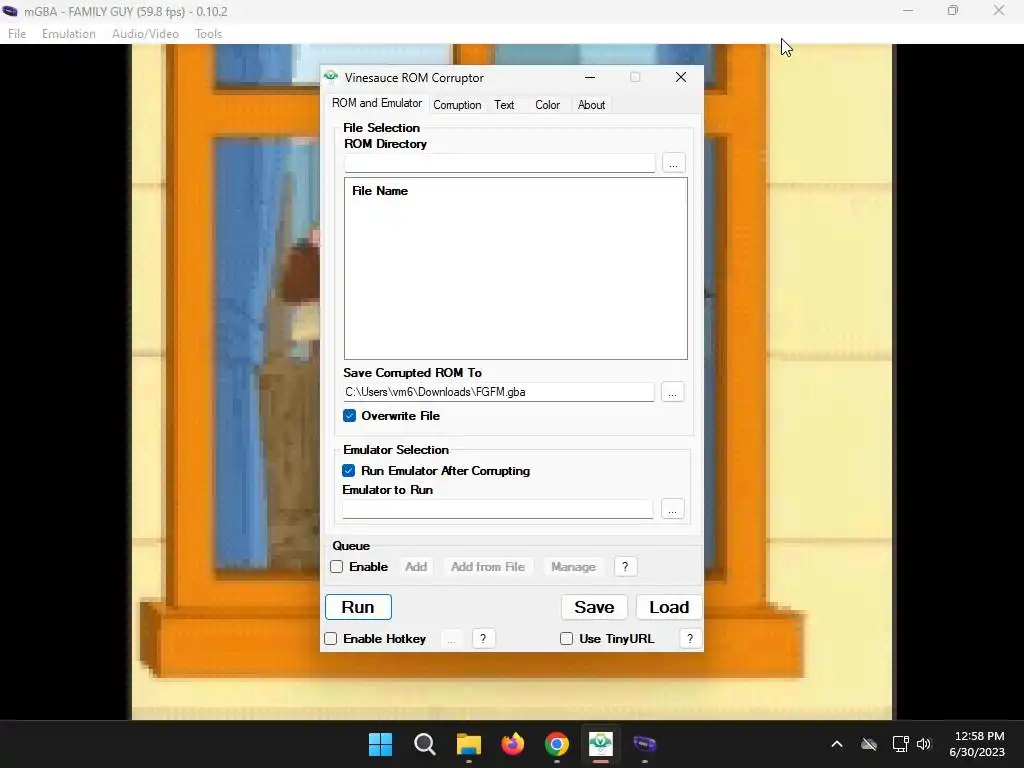Browse for Emulator to Run
The image size is (1024, 768).
[x=672, y=509]
